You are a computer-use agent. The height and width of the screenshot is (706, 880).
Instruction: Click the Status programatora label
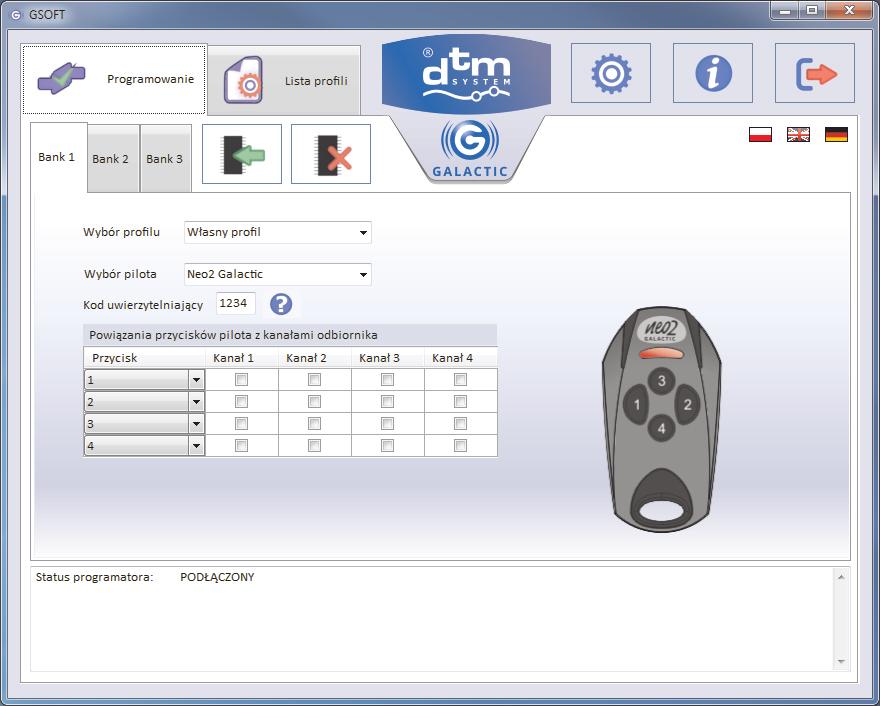[x=94, y=577]
